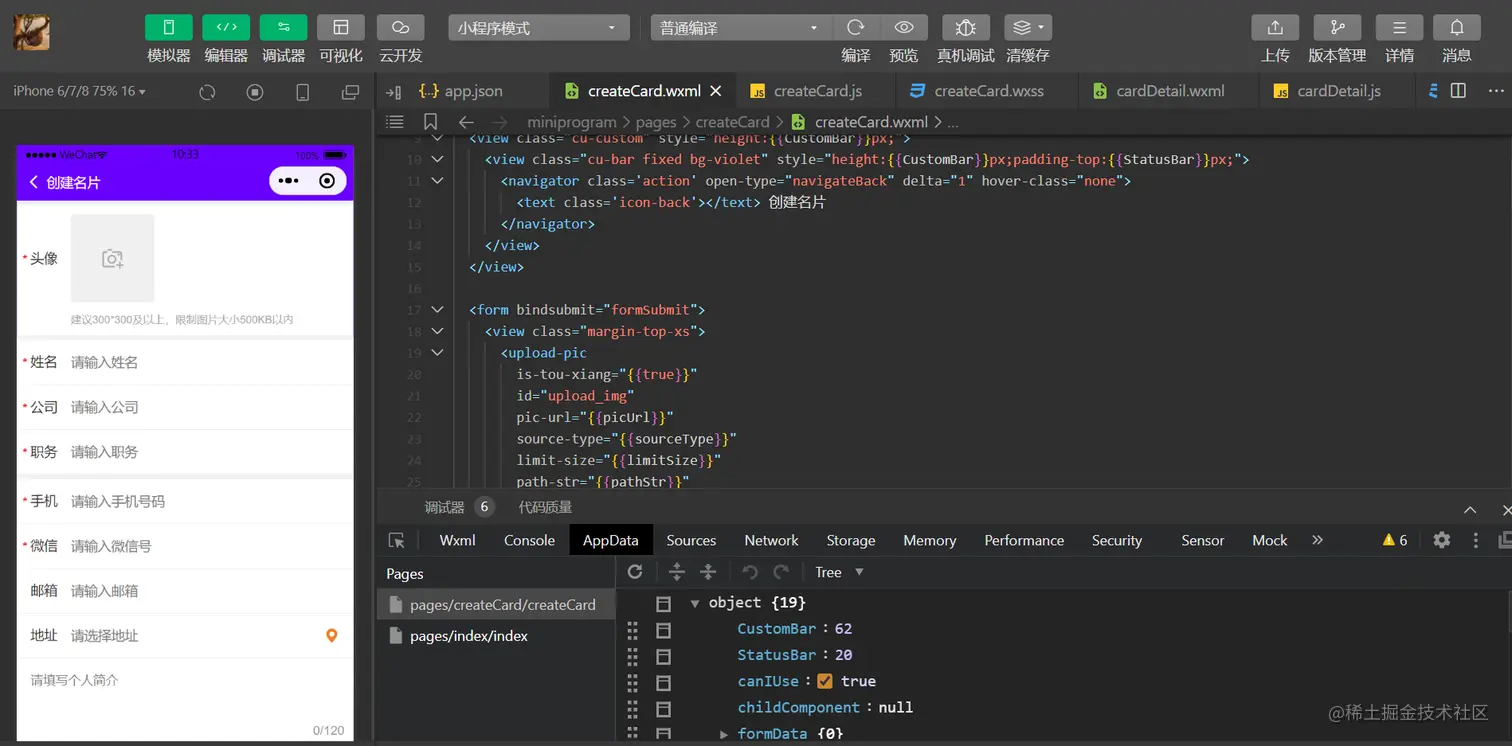Detach the simulator window icon
The width and height of the screenshot is (1512, 746).
point(350,92)
